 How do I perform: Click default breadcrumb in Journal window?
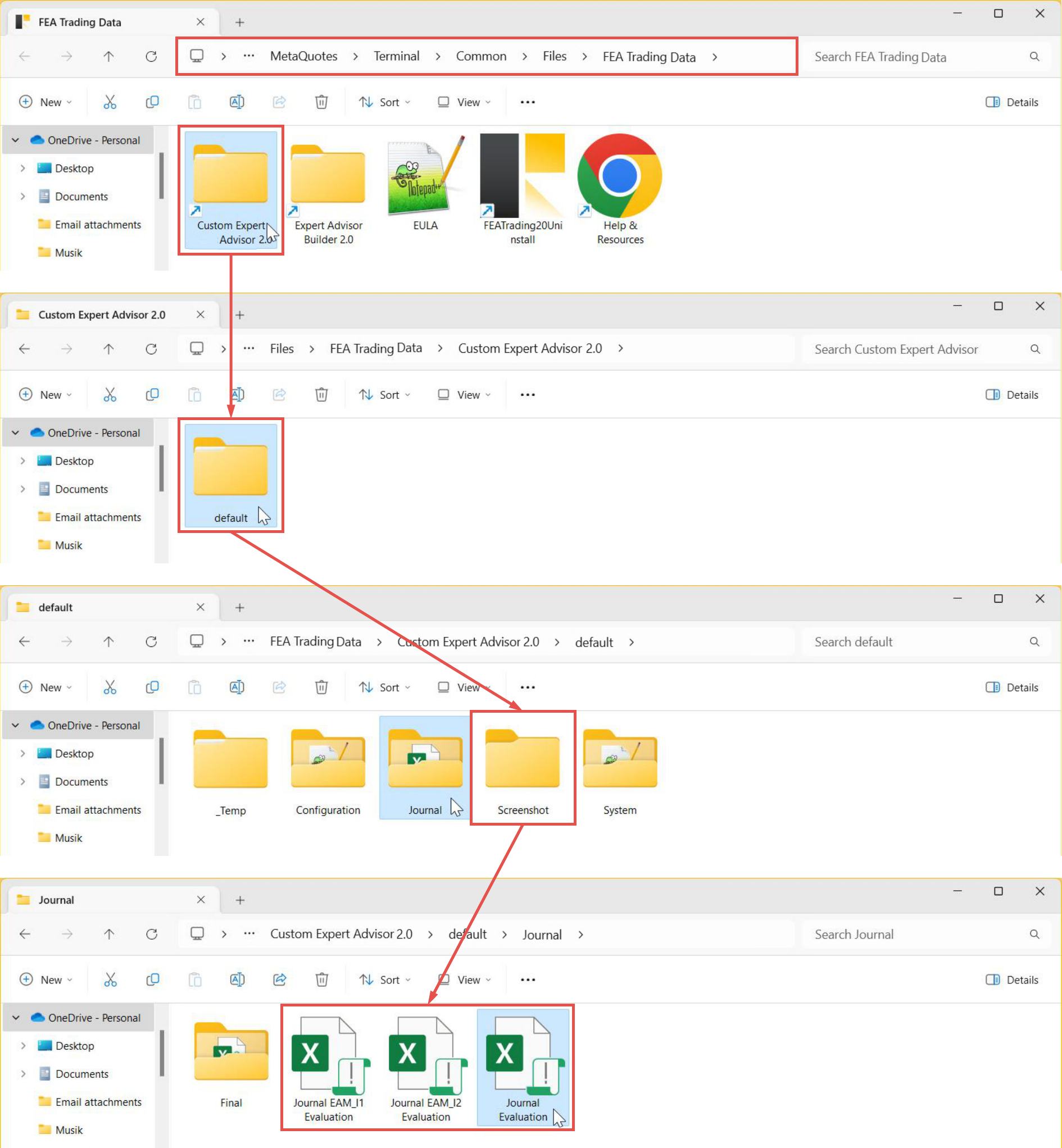[x=467, y=935]
